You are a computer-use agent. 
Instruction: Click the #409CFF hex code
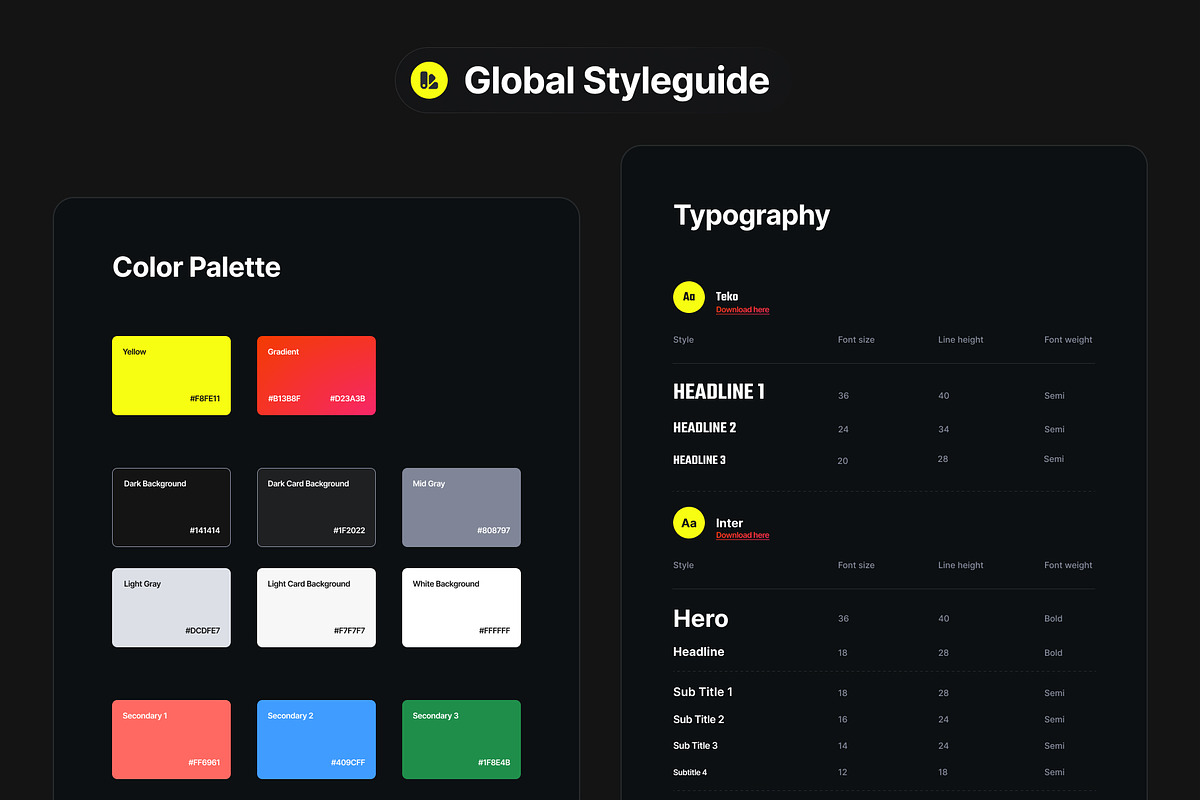348,763
